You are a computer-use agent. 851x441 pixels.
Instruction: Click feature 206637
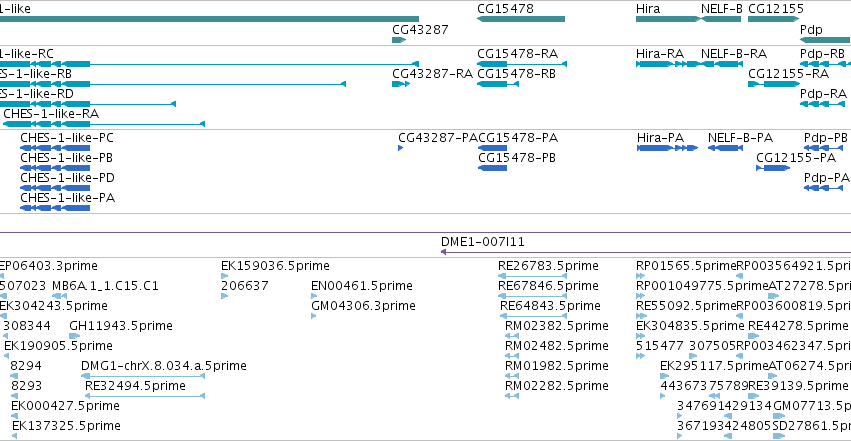(x=224, y=296)
